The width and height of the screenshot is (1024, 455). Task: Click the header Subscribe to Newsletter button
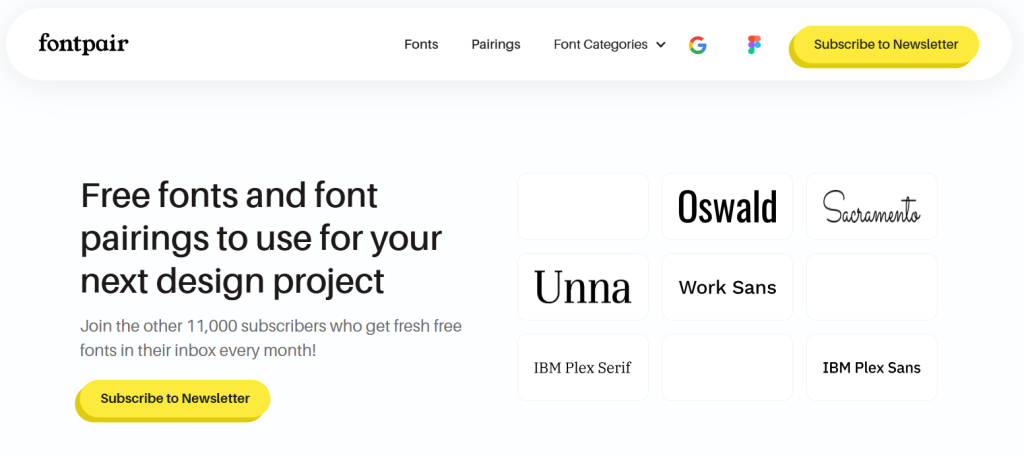(885, 46)
